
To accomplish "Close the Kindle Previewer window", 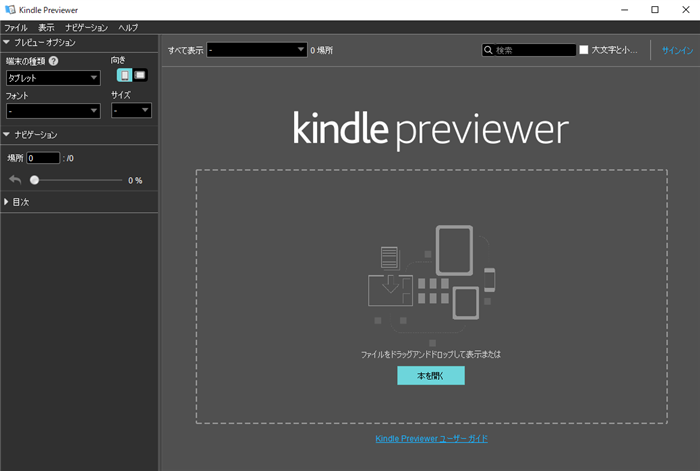I will click(686, 10).
